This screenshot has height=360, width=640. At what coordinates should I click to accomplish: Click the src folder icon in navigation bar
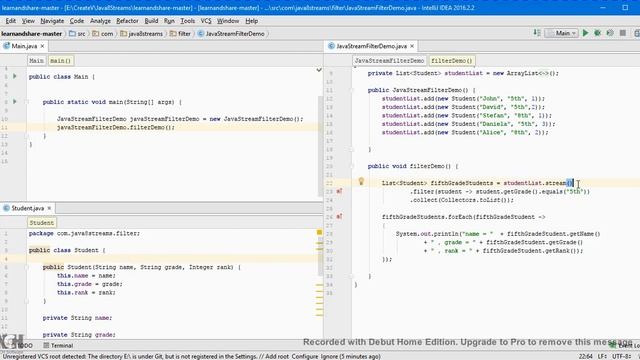[x=72, y=33]
